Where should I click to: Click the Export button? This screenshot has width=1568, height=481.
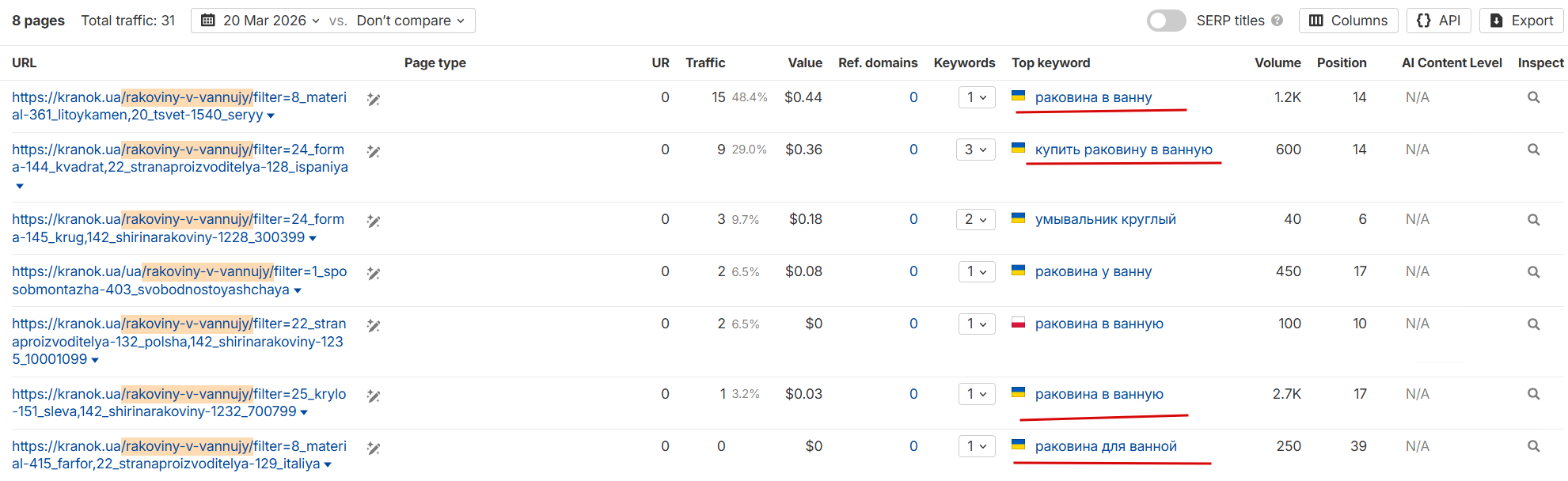point(1521,21)
